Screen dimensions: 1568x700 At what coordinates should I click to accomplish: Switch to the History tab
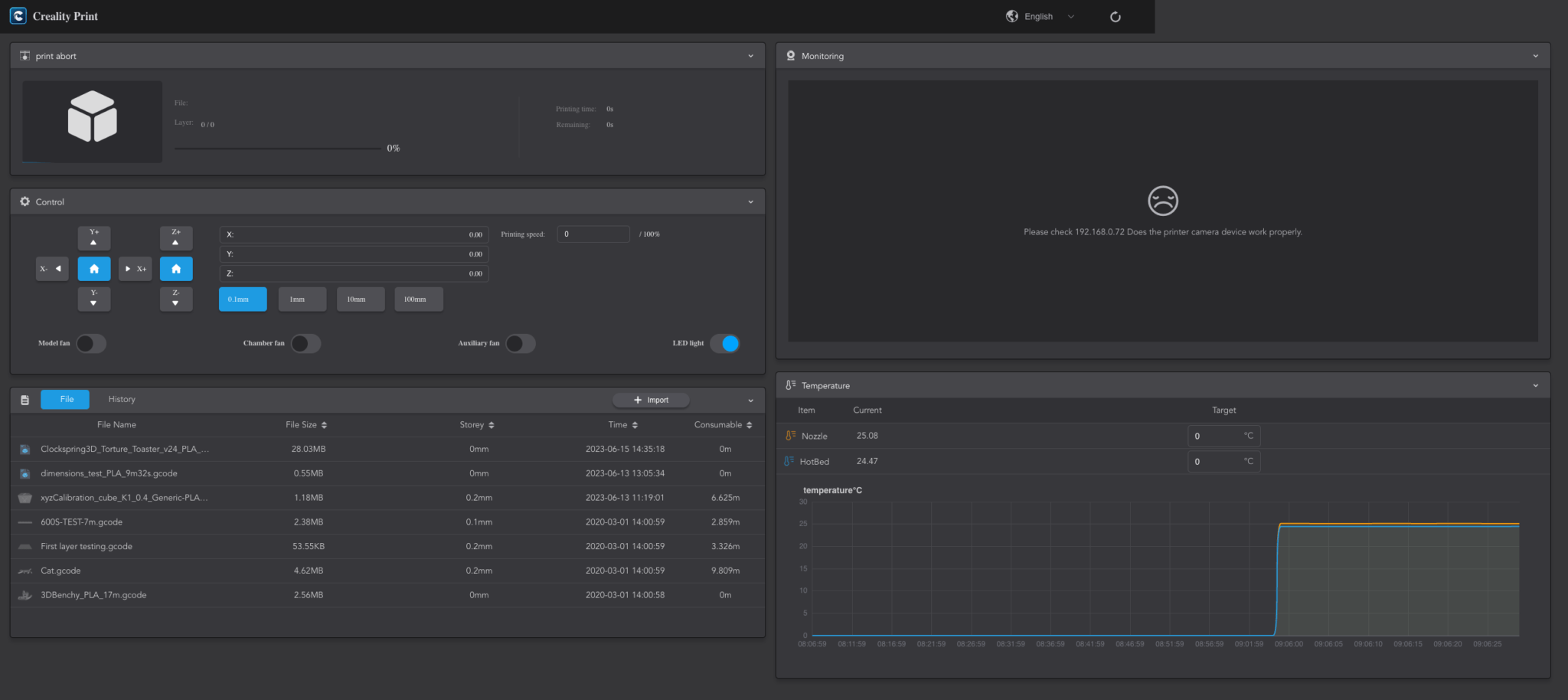tap(122, 400)
